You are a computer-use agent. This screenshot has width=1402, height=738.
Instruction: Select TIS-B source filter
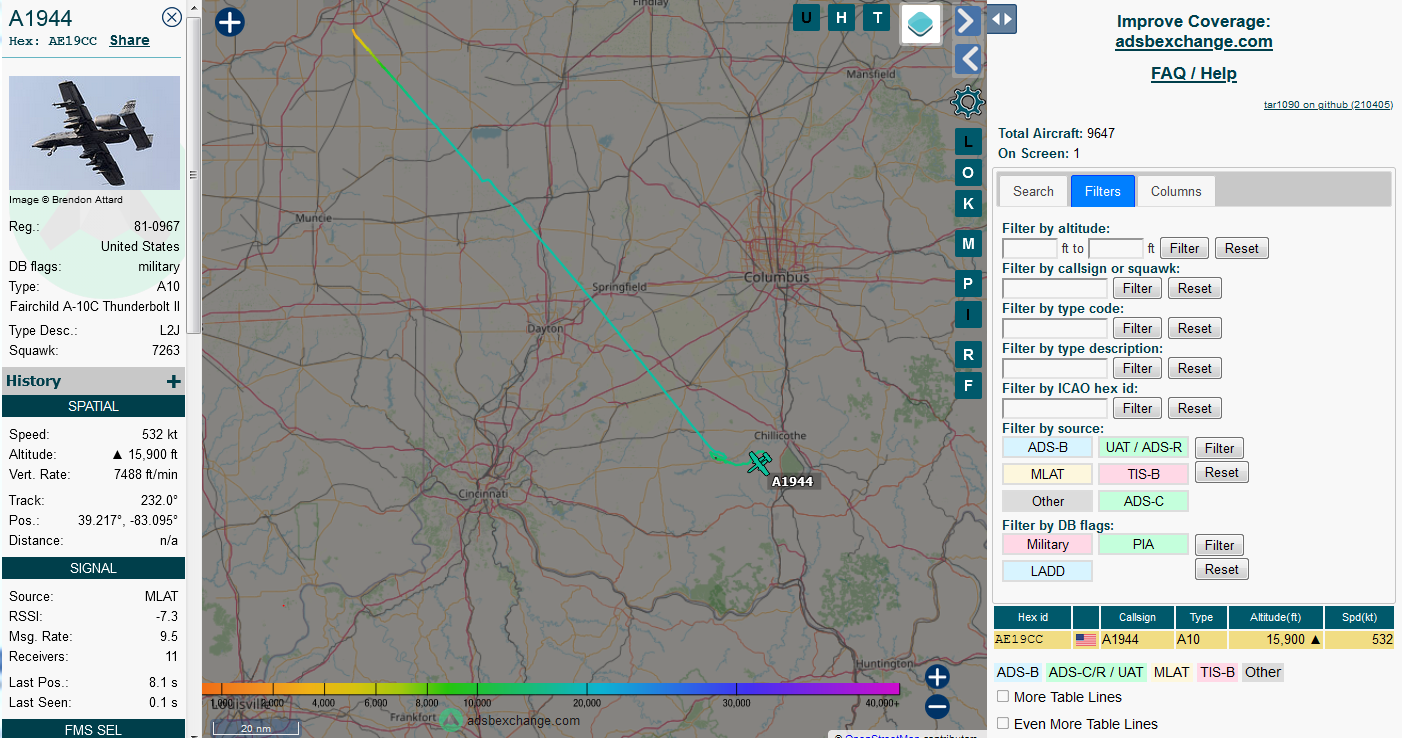(x=1144, y=474)
